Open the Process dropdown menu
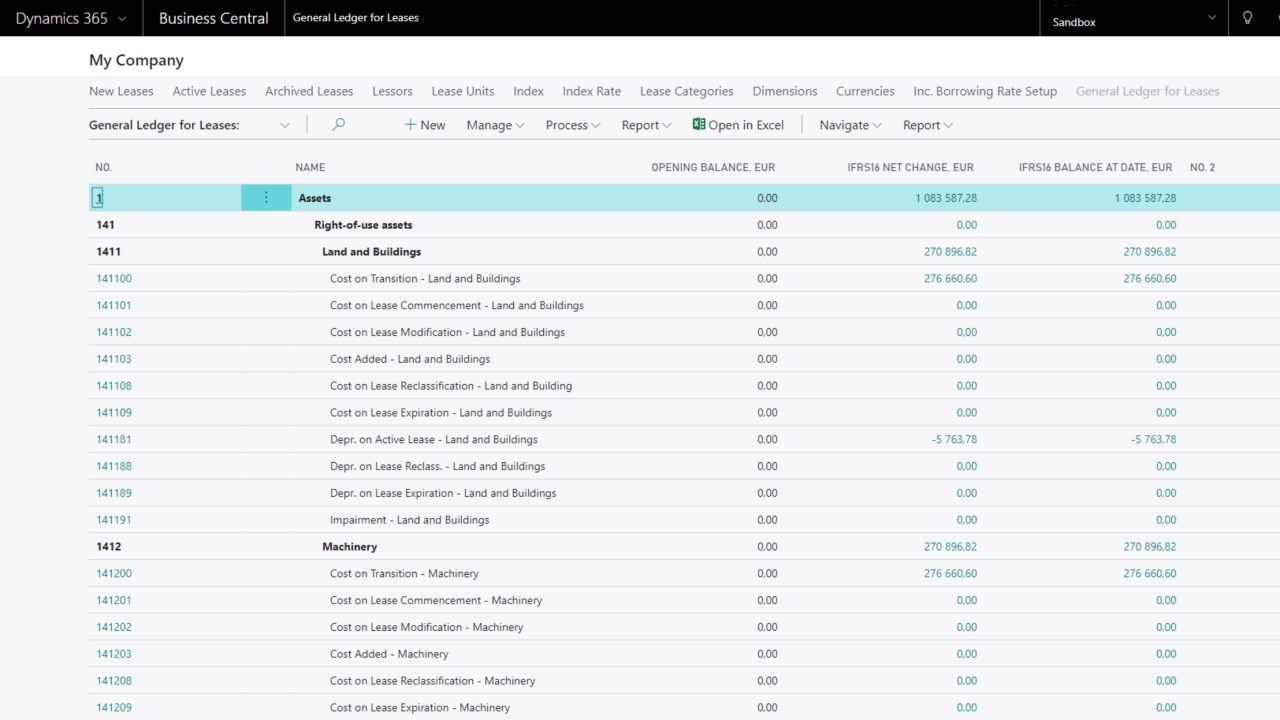 tap(572, 125)
